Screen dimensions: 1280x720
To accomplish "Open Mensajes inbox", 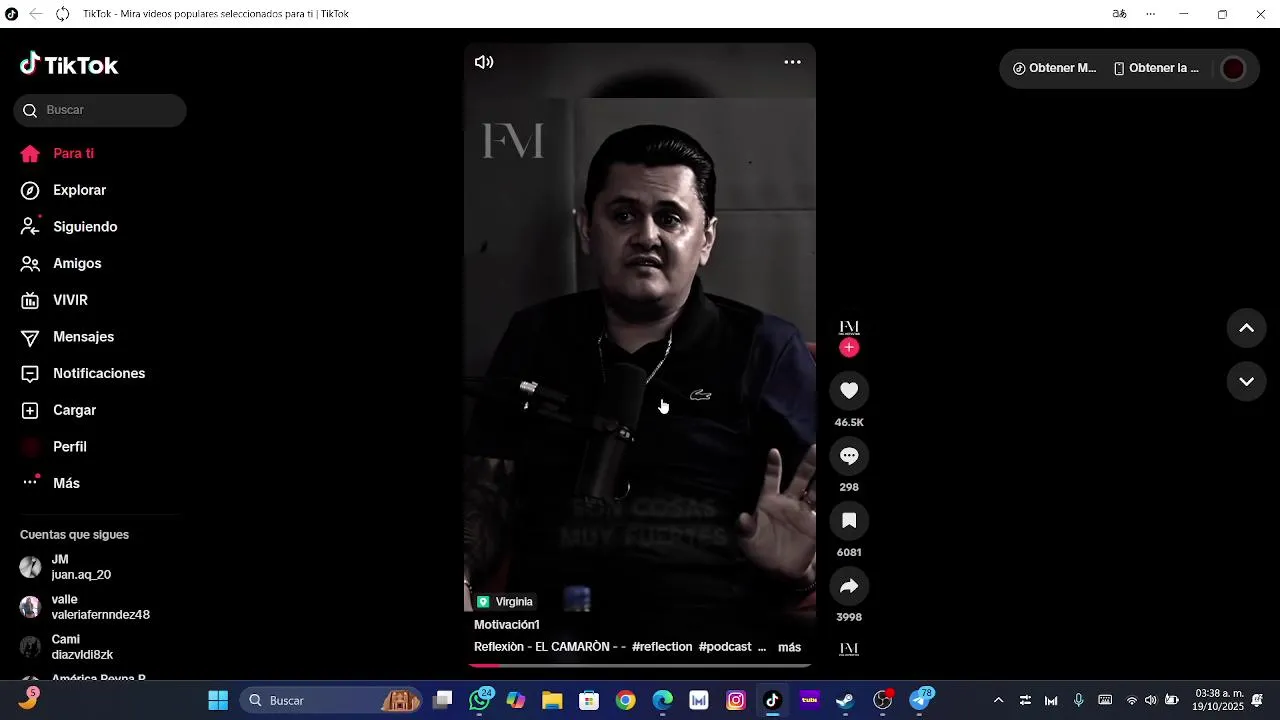I will (x=67, y=337).
